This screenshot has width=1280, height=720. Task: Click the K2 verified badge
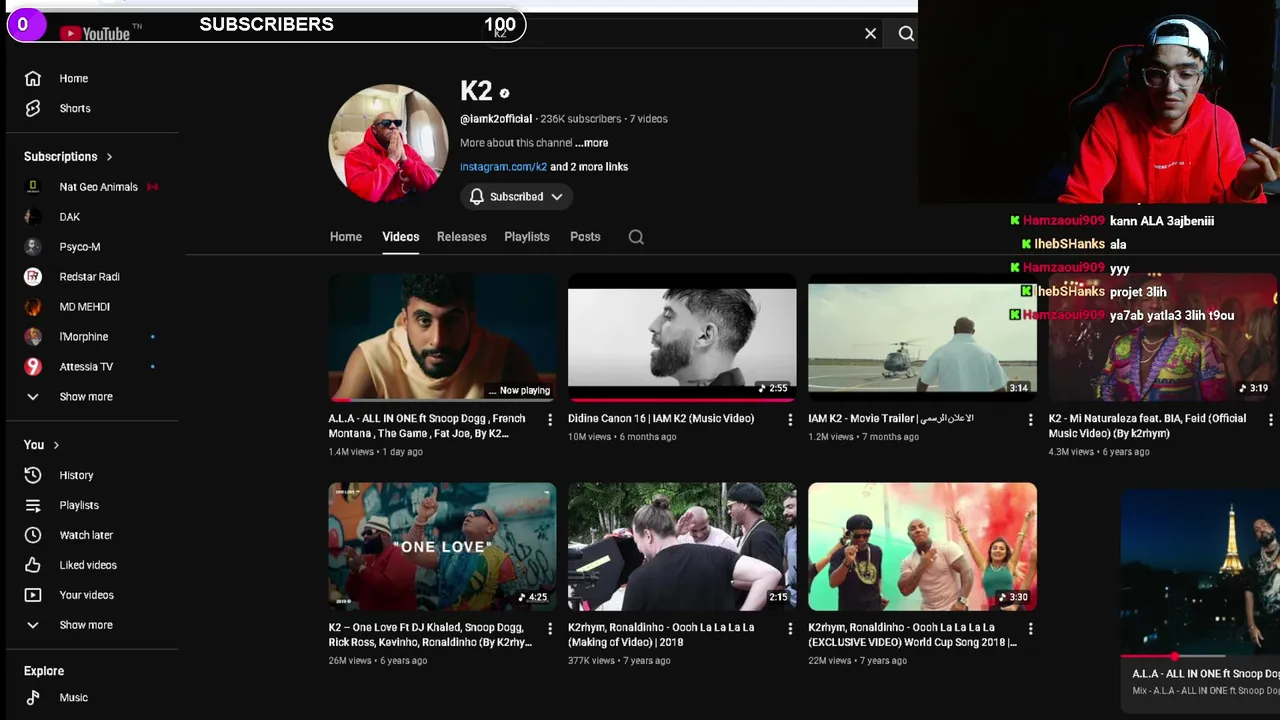click(x=504, y=93)
